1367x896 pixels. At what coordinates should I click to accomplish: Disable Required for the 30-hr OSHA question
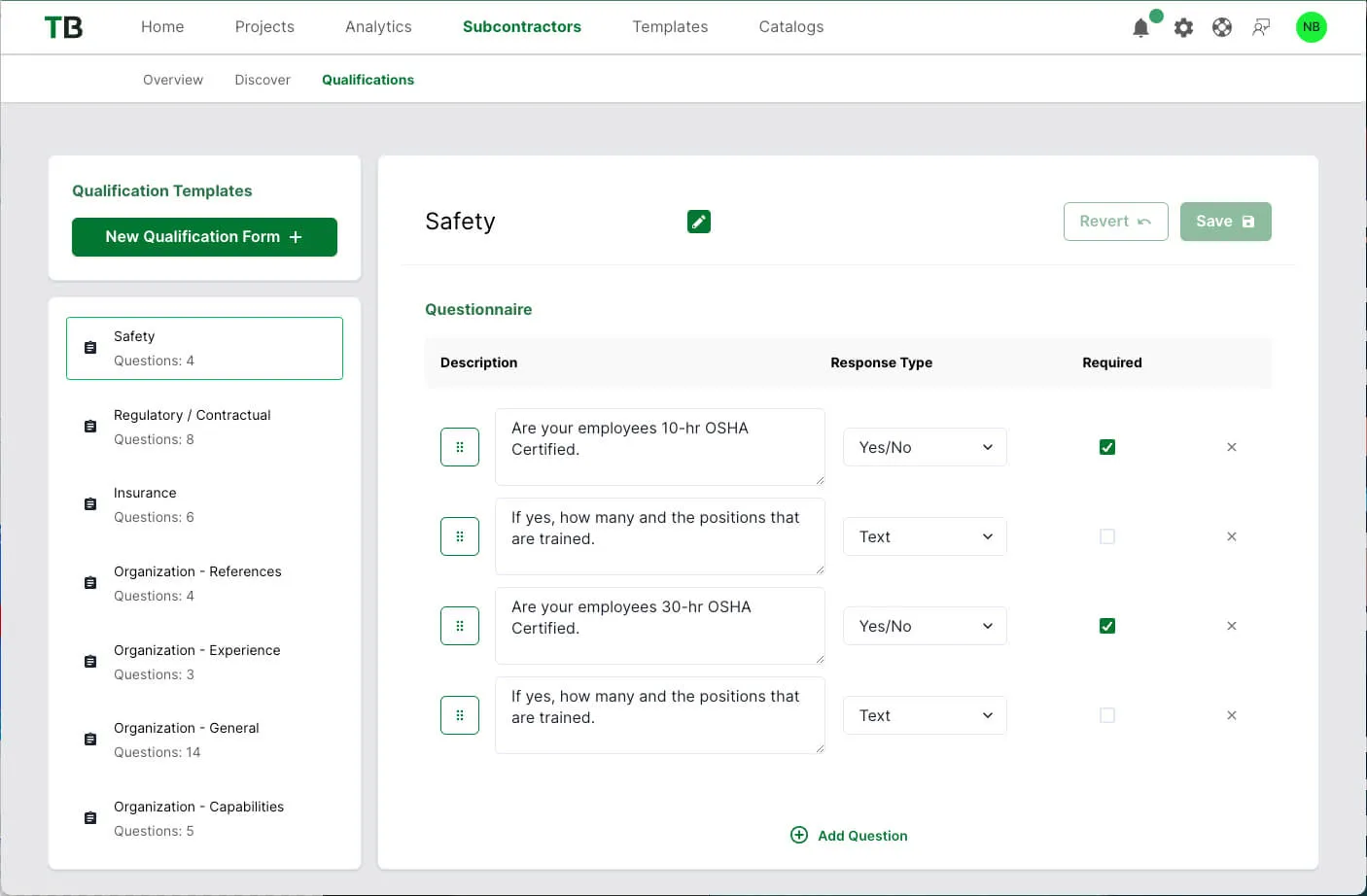(1106, 626)
